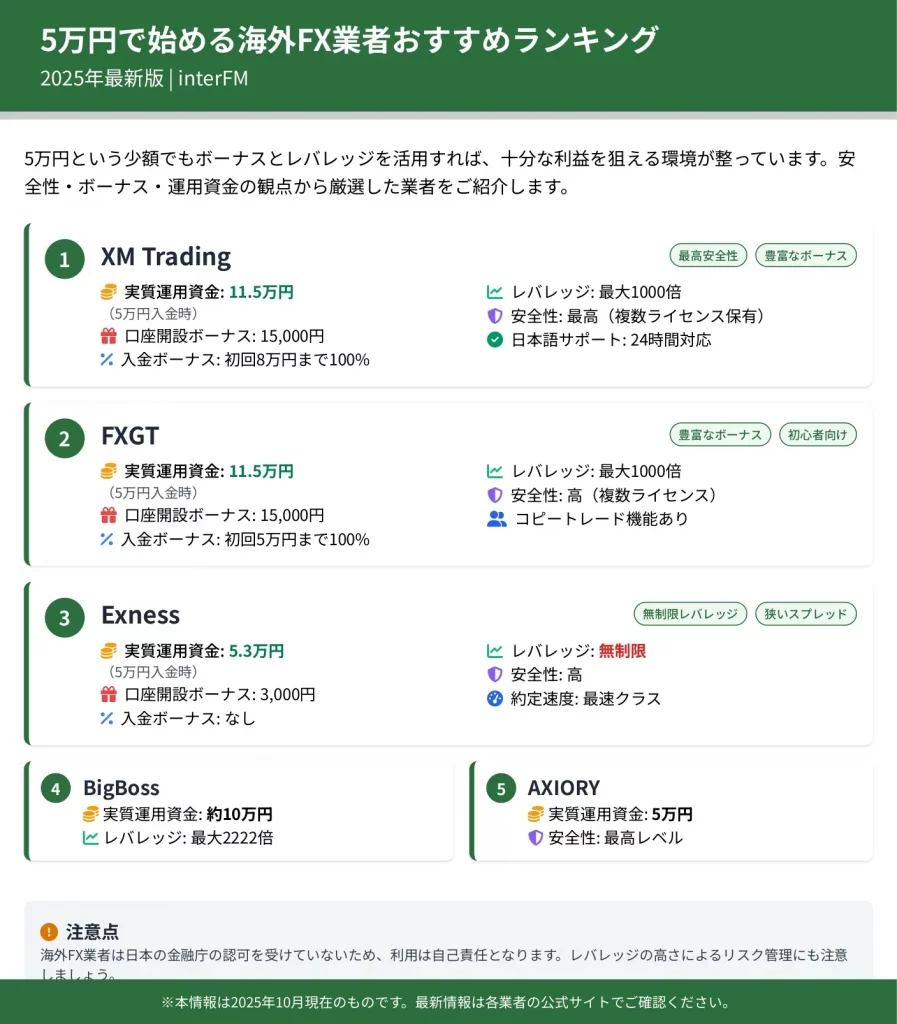This screenshot has height=1024, width=897.
Task: Select the 最高安全性 tag on XM Trading
Action: click(707, 256)
